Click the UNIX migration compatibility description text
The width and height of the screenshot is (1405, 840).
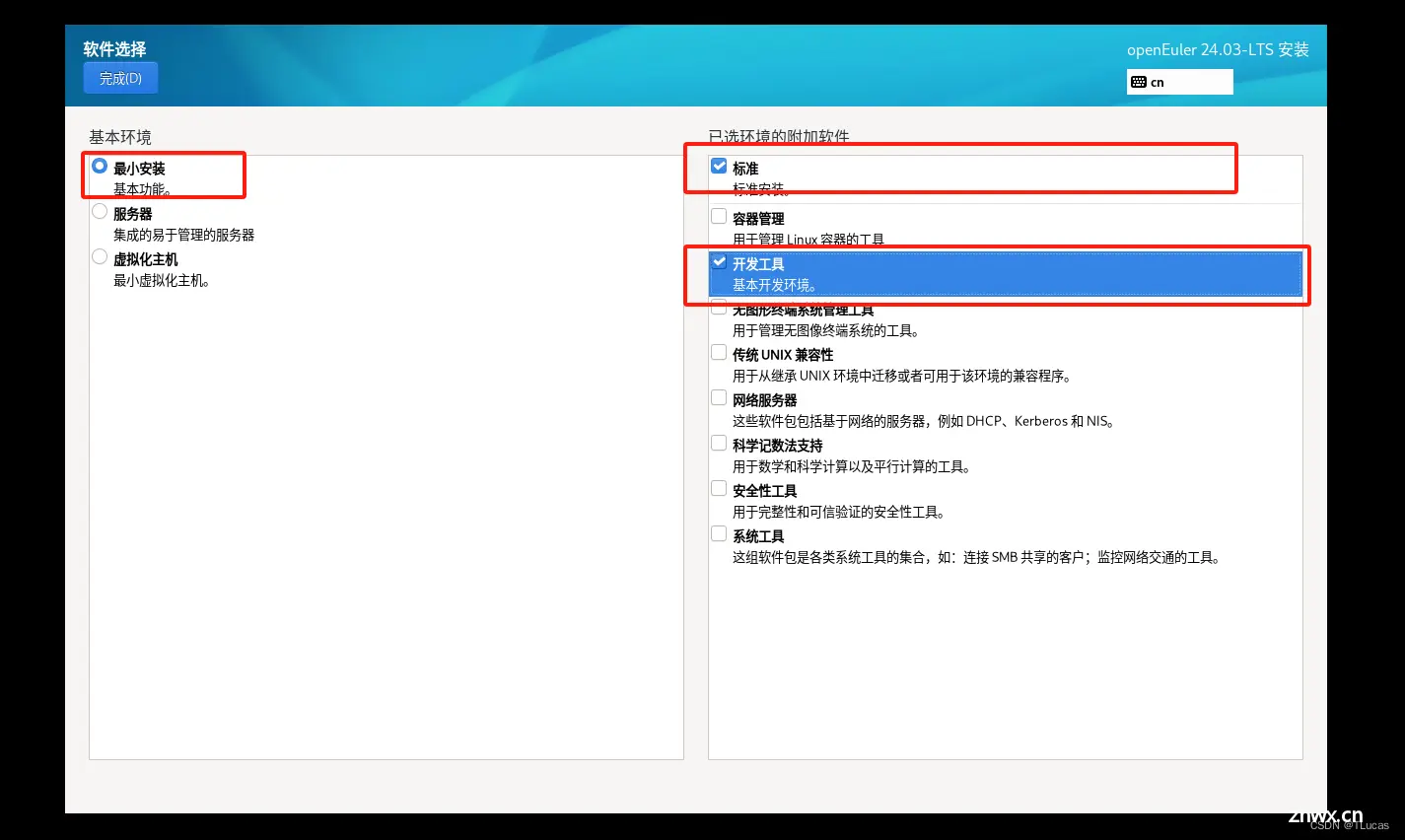pos(902,376)
